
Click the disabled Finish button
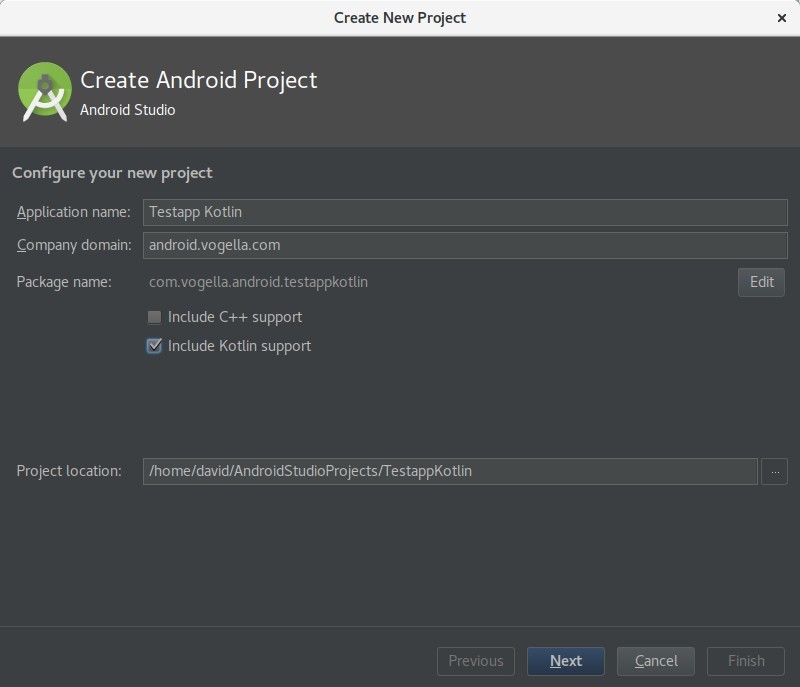coord(746,661)
